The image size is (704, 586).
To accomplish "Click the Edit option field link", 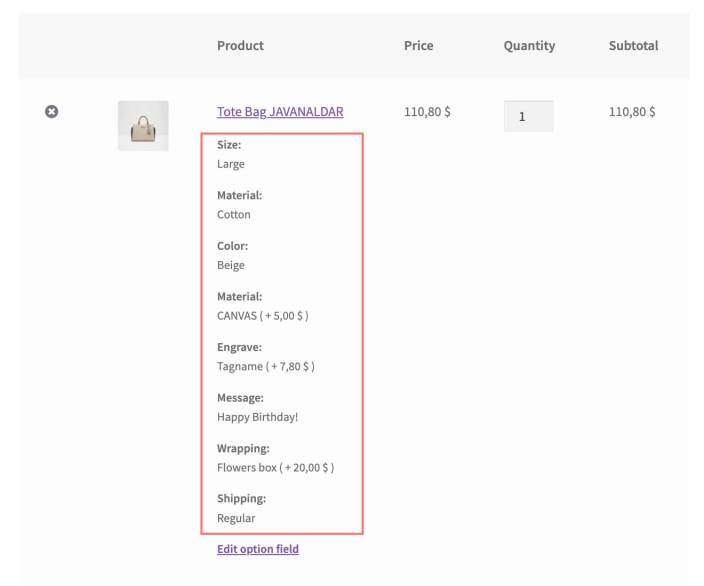I will click(258, 549).
